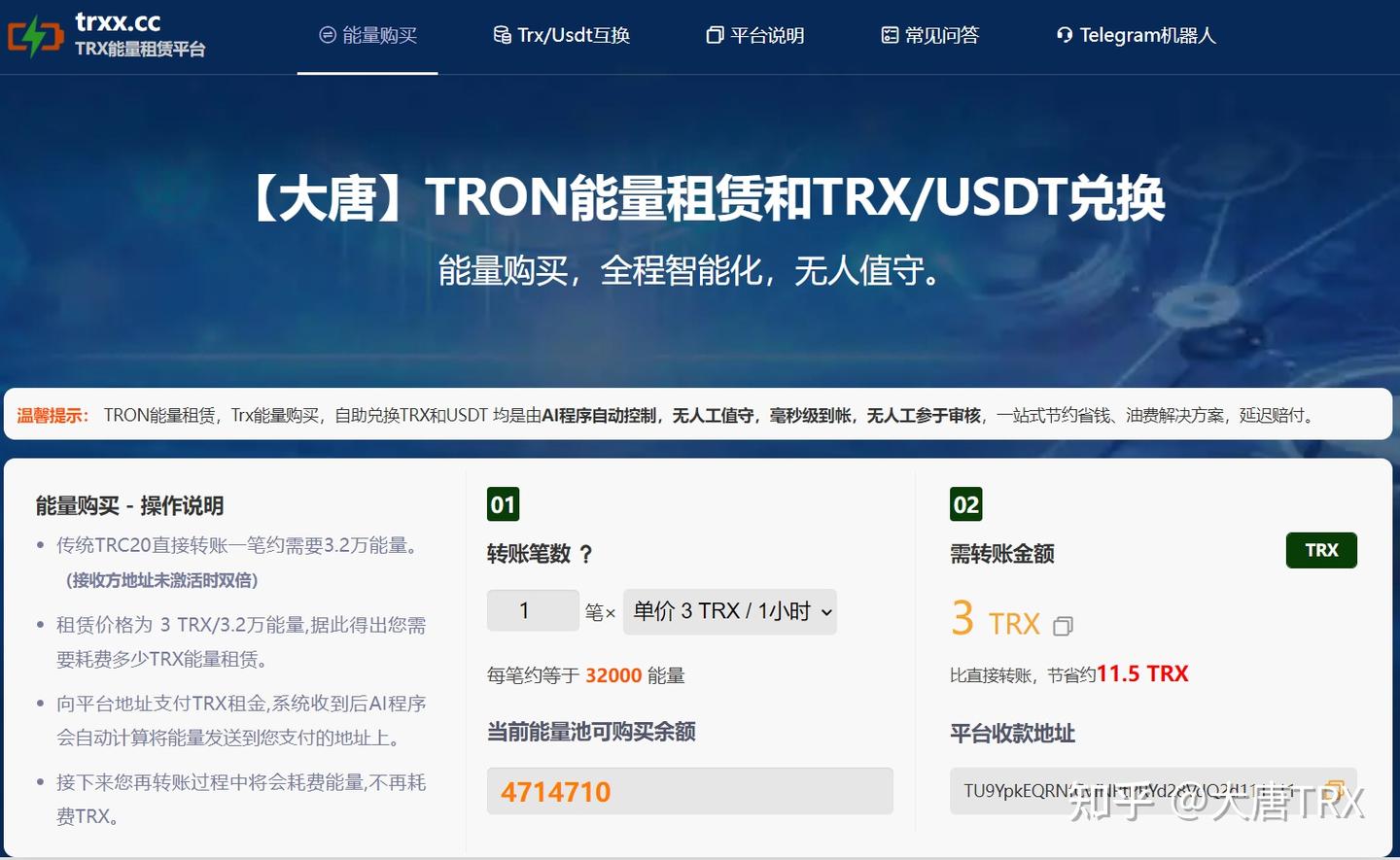Click the 常见问答 FAQ icon
This screenshot has height=860, width=1400.
coord(889,35)
